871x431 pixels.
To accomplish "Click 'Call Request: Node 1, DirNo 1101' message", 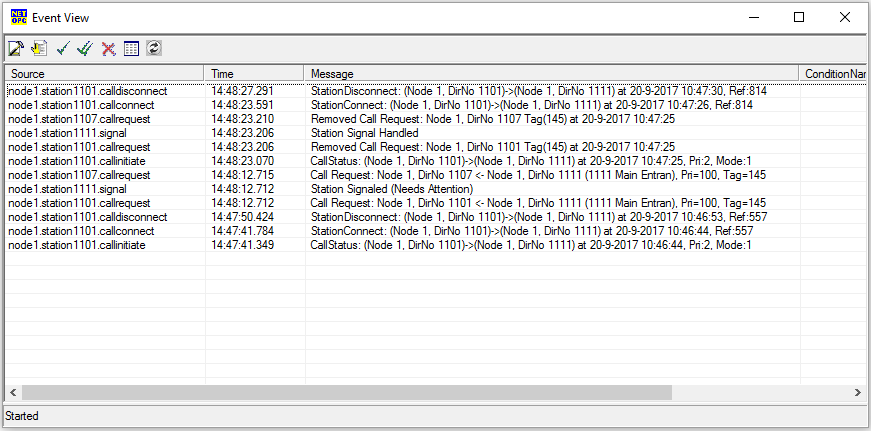I will point(538,203).
